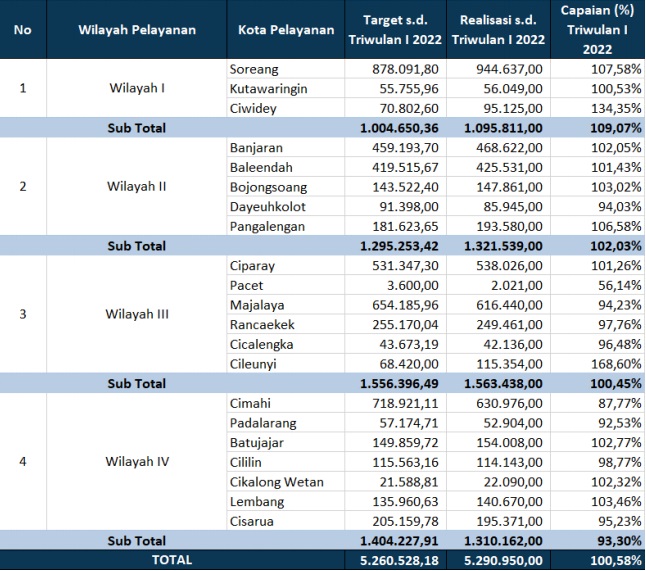Click the 'Wilayah IV' cell
Viewport: 646px width, 571px height.
137,461
